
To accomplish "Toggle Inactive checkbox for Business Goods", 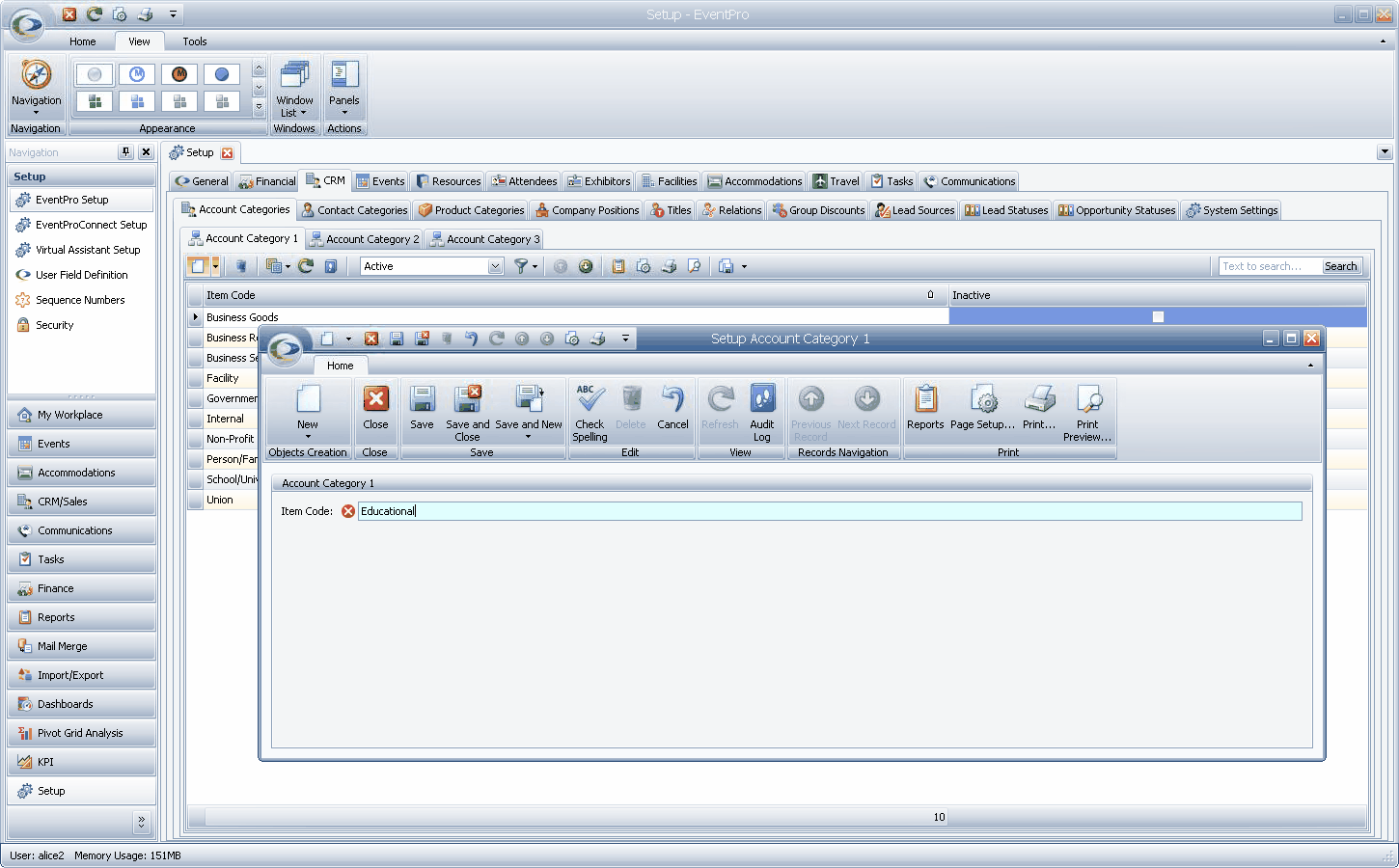I will [1158, 317].
